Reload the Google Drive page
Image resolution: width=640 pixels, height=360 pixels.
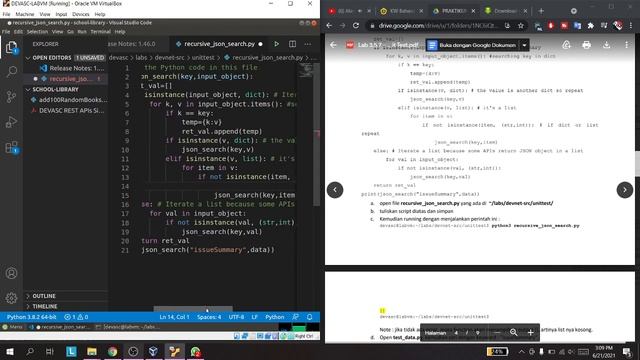tap(356, 25)
